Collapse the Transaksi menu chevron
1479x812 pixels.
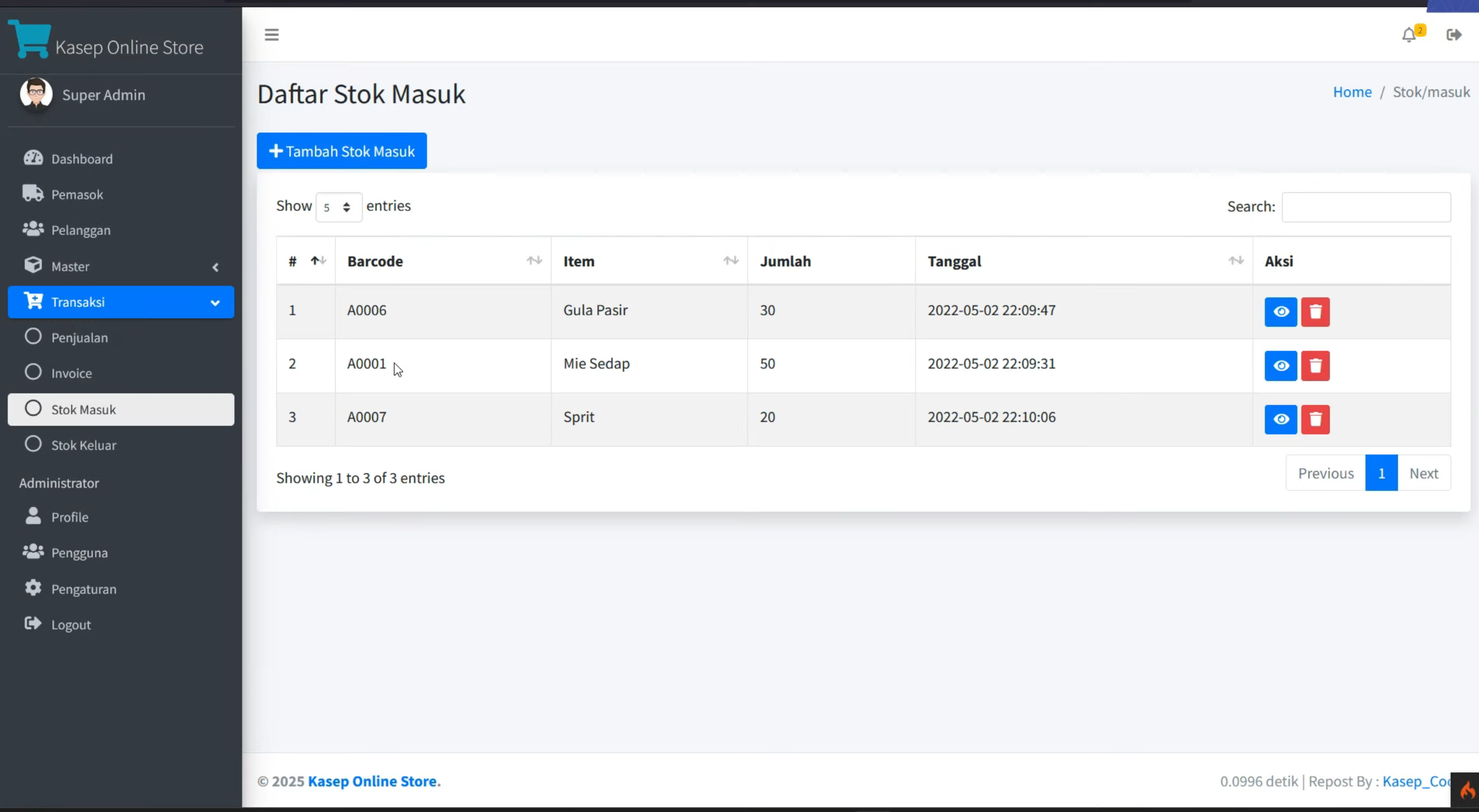215,303
